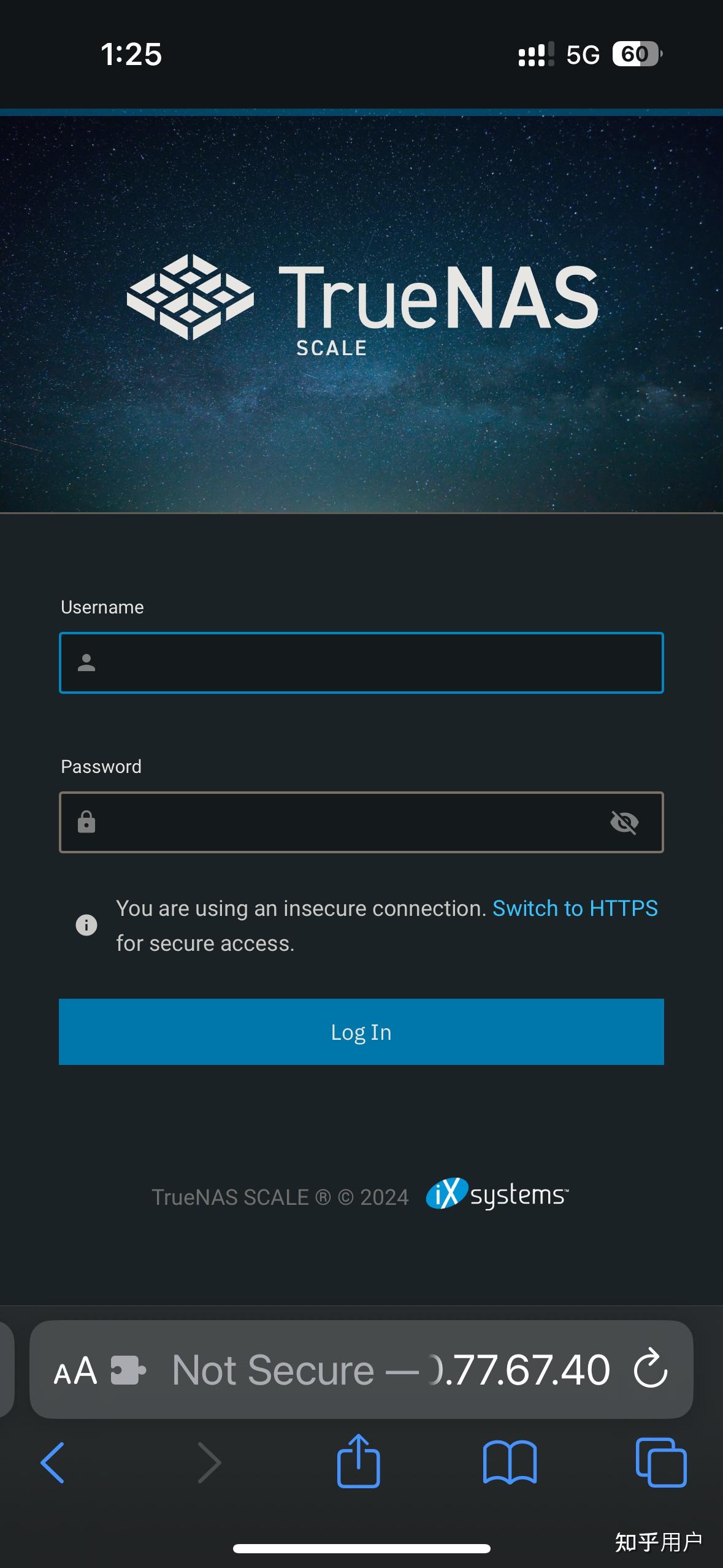Screen dimensions: 723x1568
Task: Click the lock icon in password field
Action: pos(86,822)
